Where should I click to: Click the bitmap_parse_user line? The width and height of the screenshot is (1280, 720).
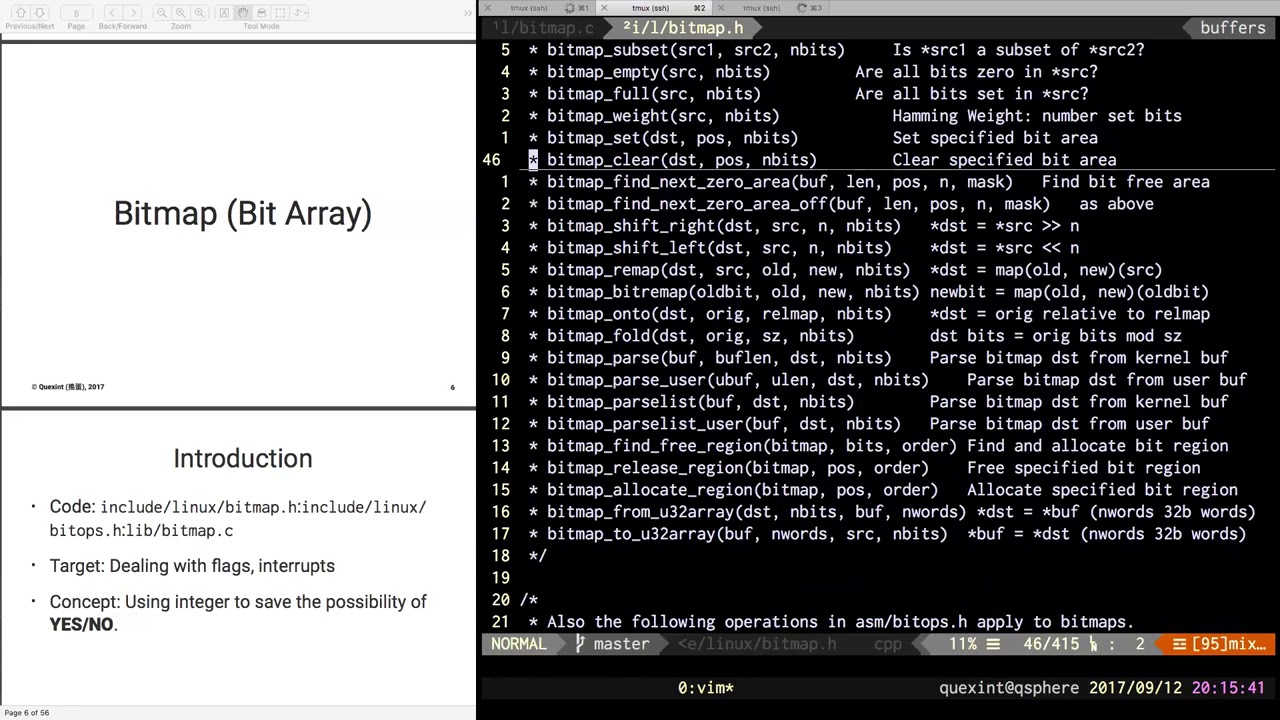tap(888, 380)
